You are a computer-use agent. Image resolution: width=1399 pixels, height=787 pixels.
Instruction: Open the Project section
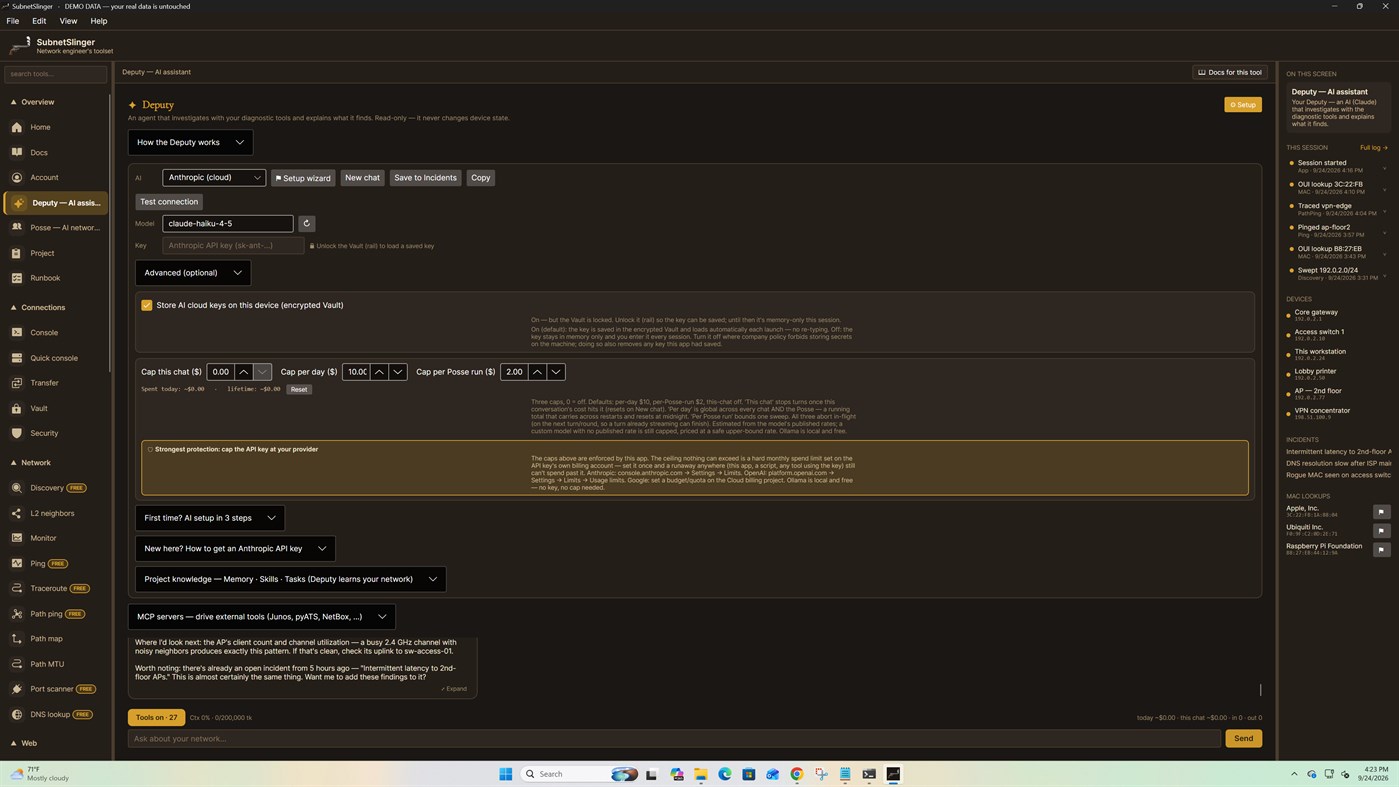click(x=55, y=253)
